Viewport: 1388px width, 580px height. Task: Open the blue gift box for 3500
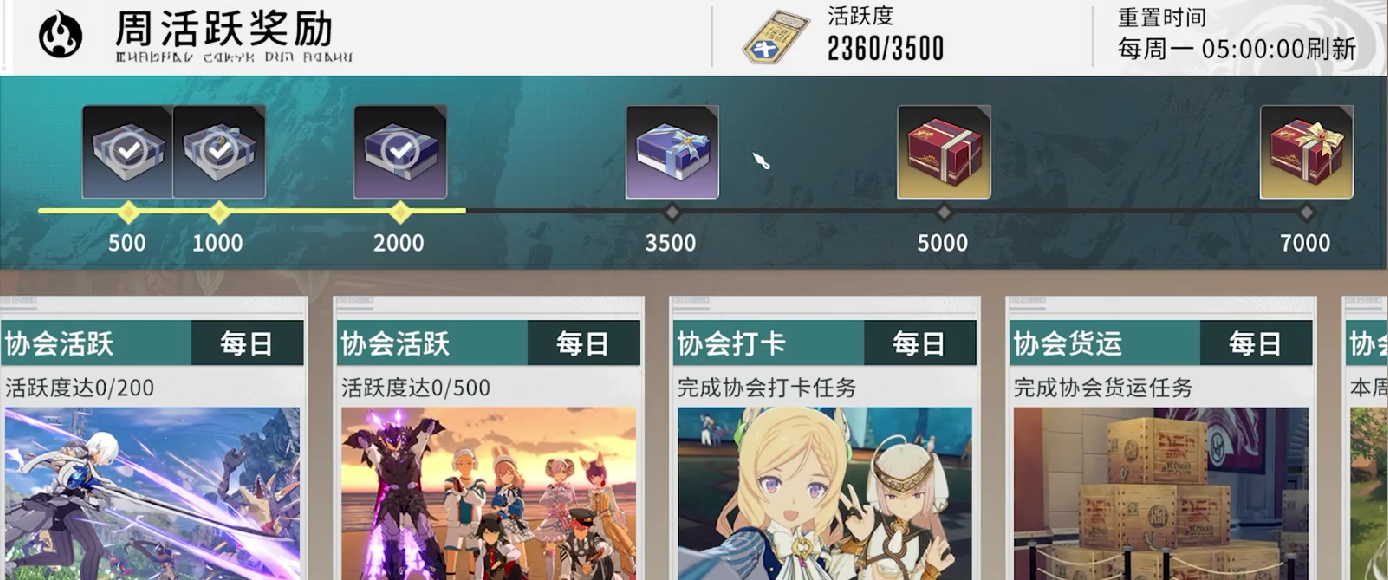pyautogui.click(x=672, y=152)
